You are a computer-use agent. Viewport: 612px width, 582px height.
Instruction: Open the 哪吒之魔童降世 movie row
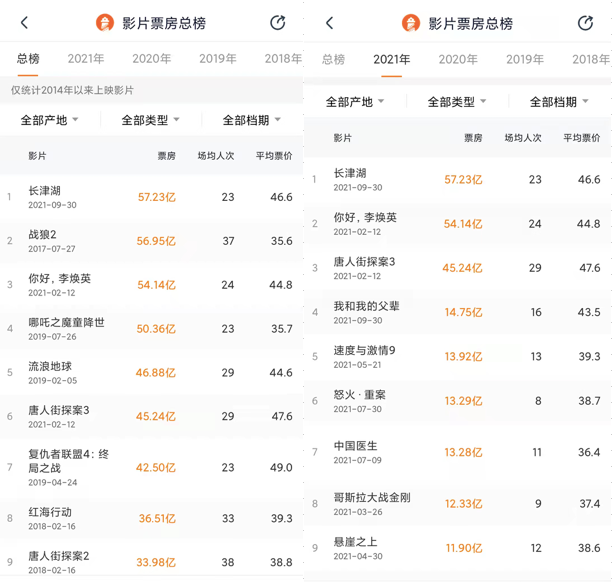coord(151,329)
